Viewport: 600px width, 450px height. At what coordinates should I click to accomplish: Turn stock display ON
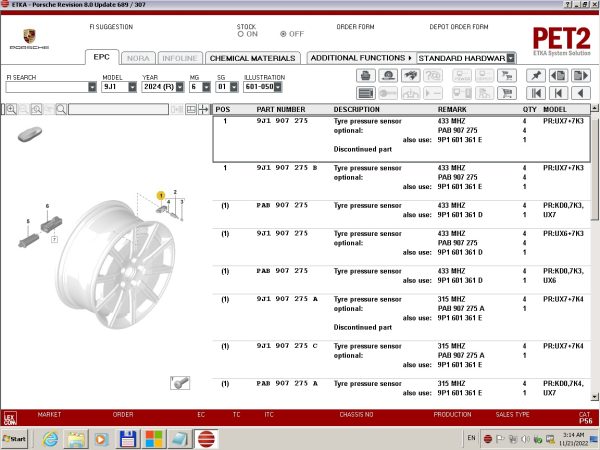click(241, 34)
